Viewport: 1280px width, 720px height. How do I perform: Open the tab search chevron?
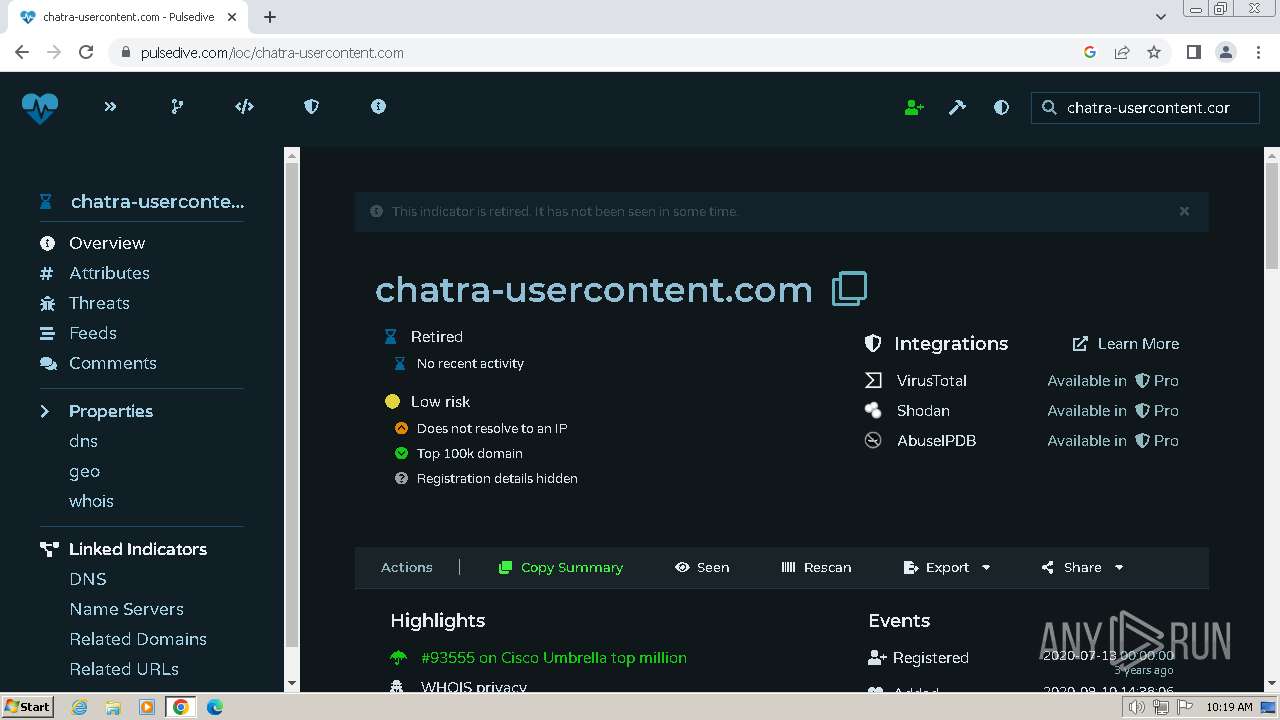point(1160,17)
